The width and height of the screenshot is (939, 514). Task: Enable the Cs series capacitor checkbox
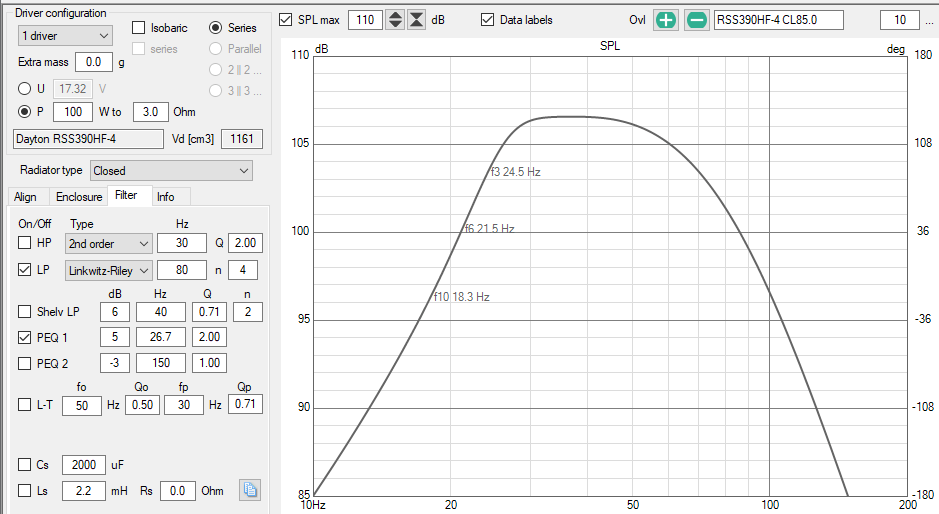point(25,464)
